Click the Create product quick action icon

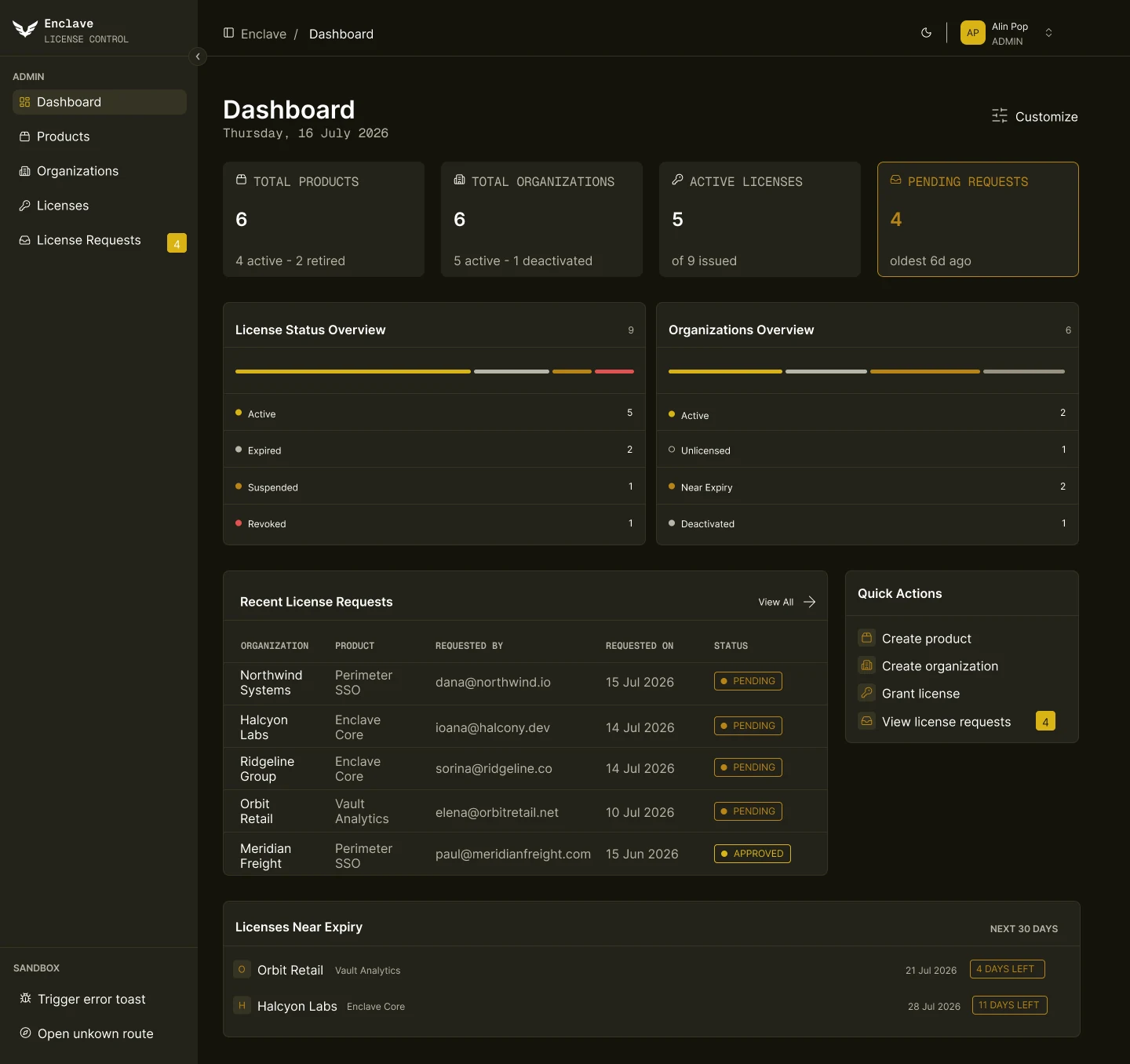[x=866, y=638]
